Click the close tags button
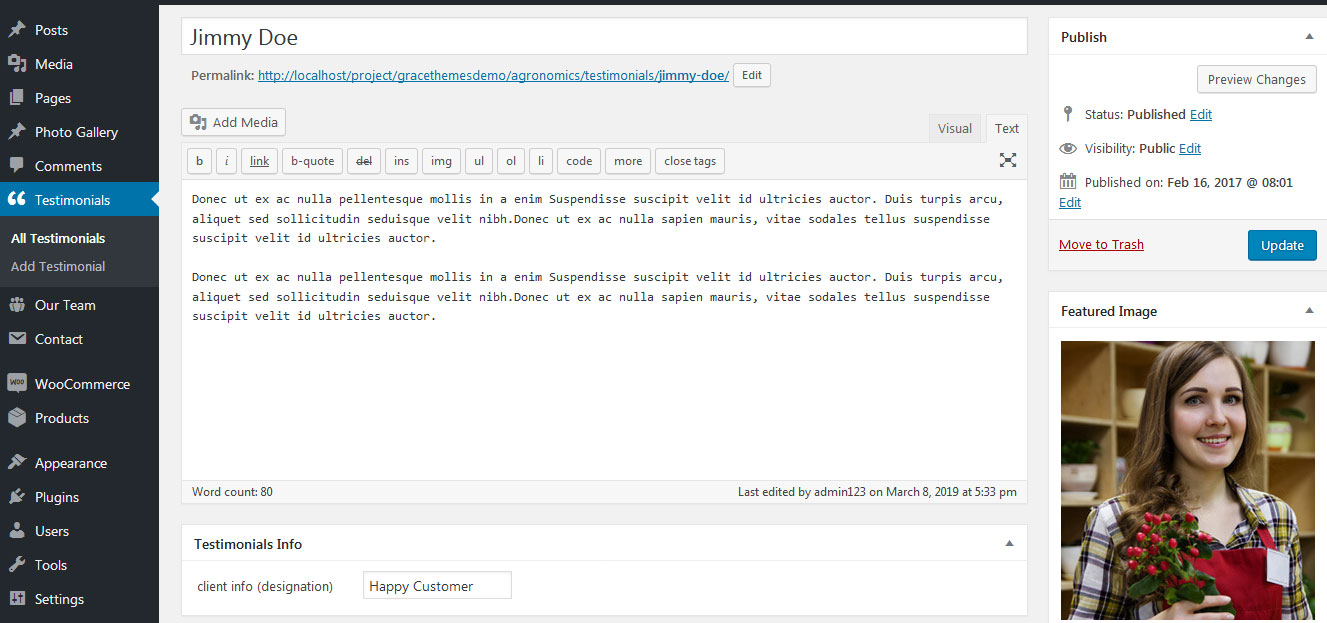The width and height of the screenshot is (1327, 623). click(690, 161)
